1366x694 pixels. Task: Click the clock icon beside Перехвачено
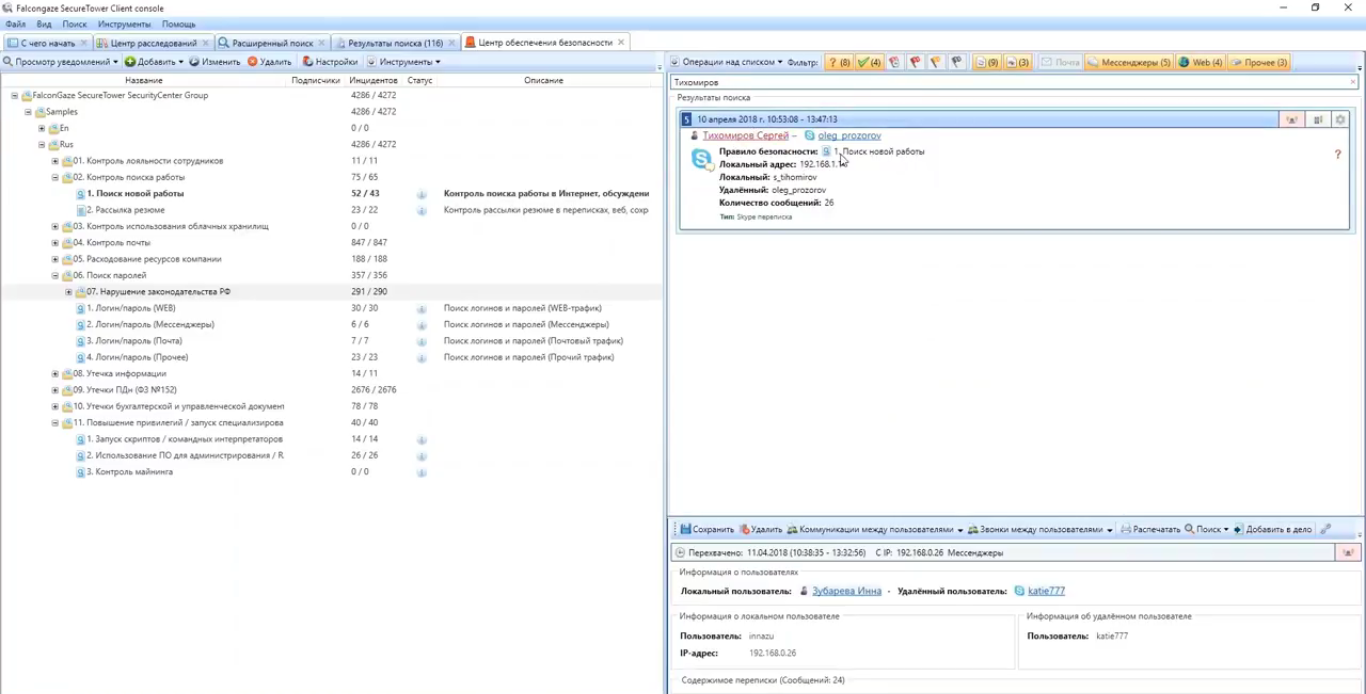pyautogui.click(x=681, y=552)
